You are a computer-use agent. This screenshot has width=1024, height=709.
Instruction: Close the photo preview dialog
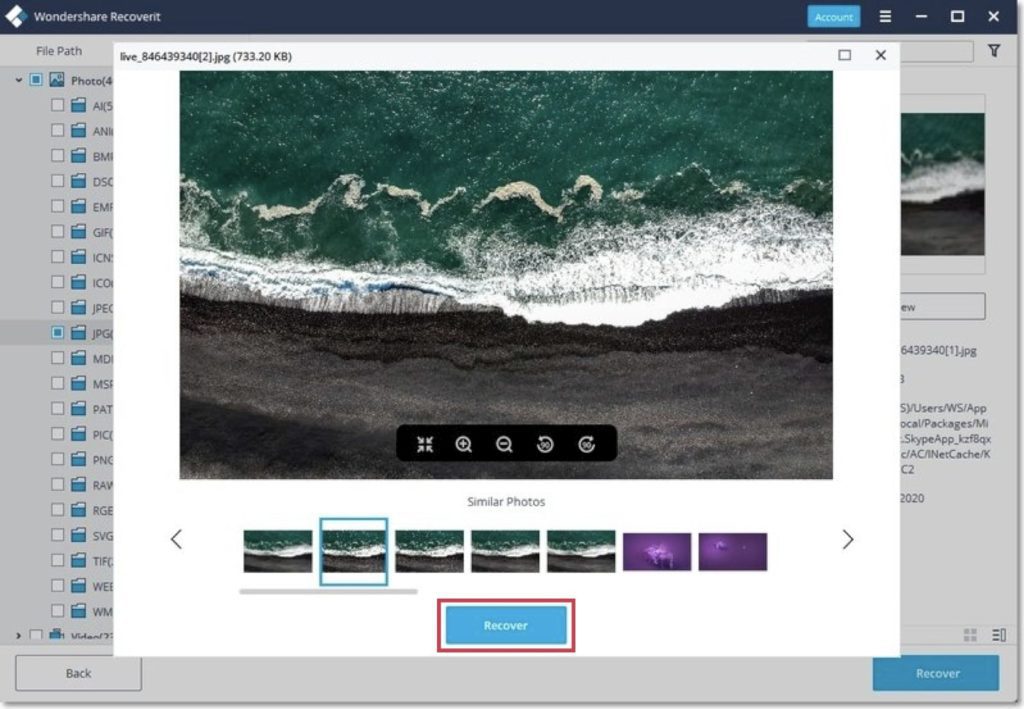pyautogui.click(x=881, y=55)
